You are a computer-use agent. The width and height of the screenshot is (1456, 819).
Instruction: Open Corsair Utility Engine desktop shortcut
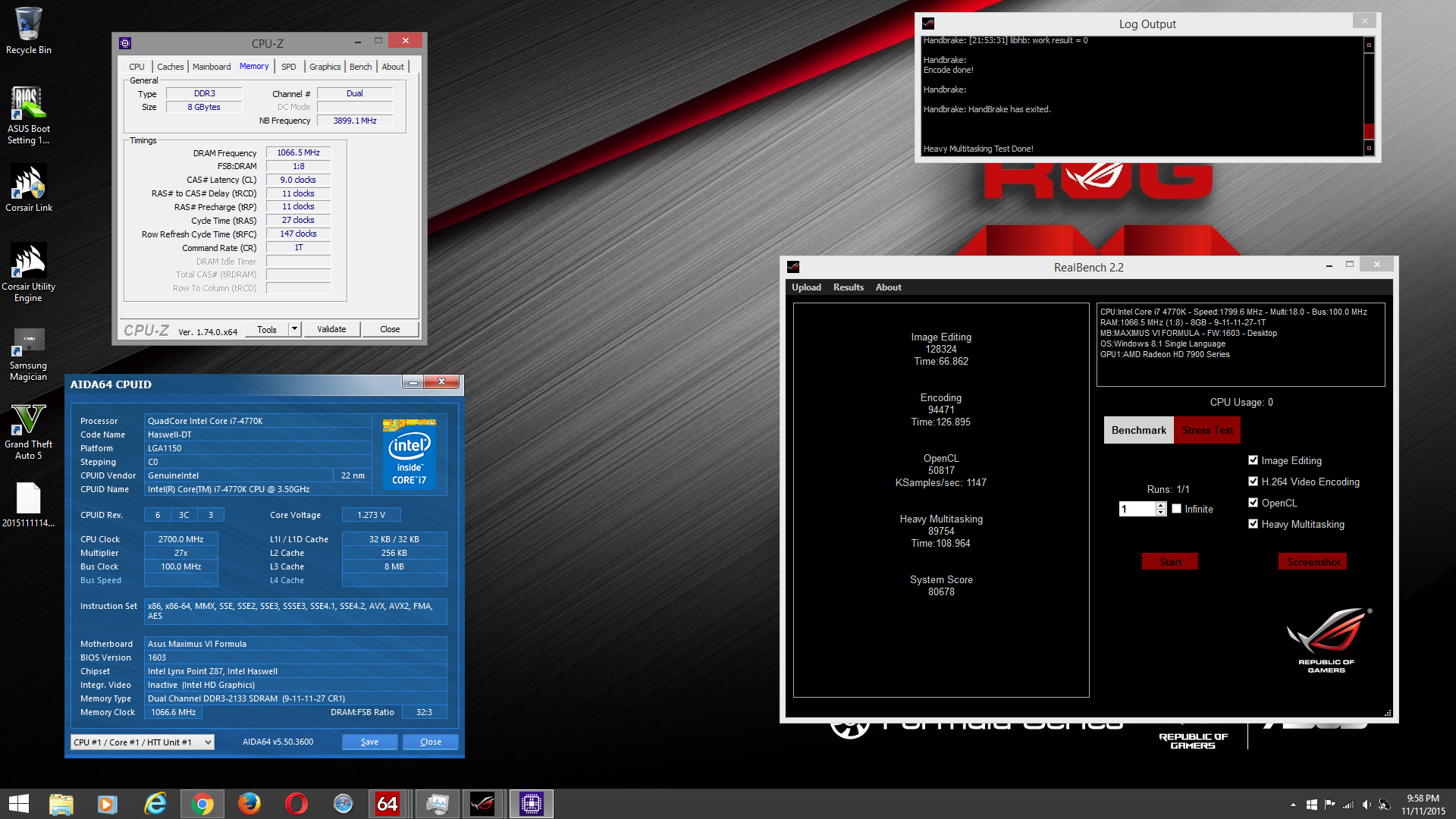pyautogui.click(x=29, y=272)
